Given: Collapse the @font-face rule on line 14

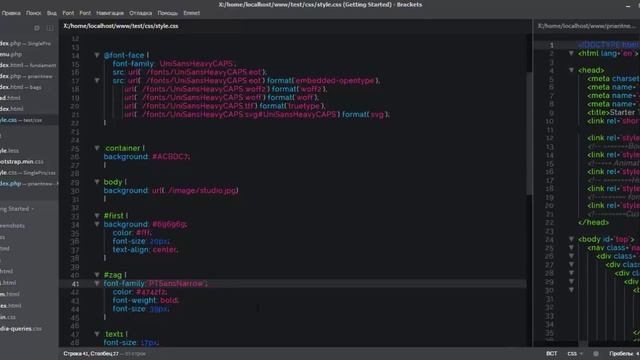Looking at the screenshot, I should coord(97,55).
